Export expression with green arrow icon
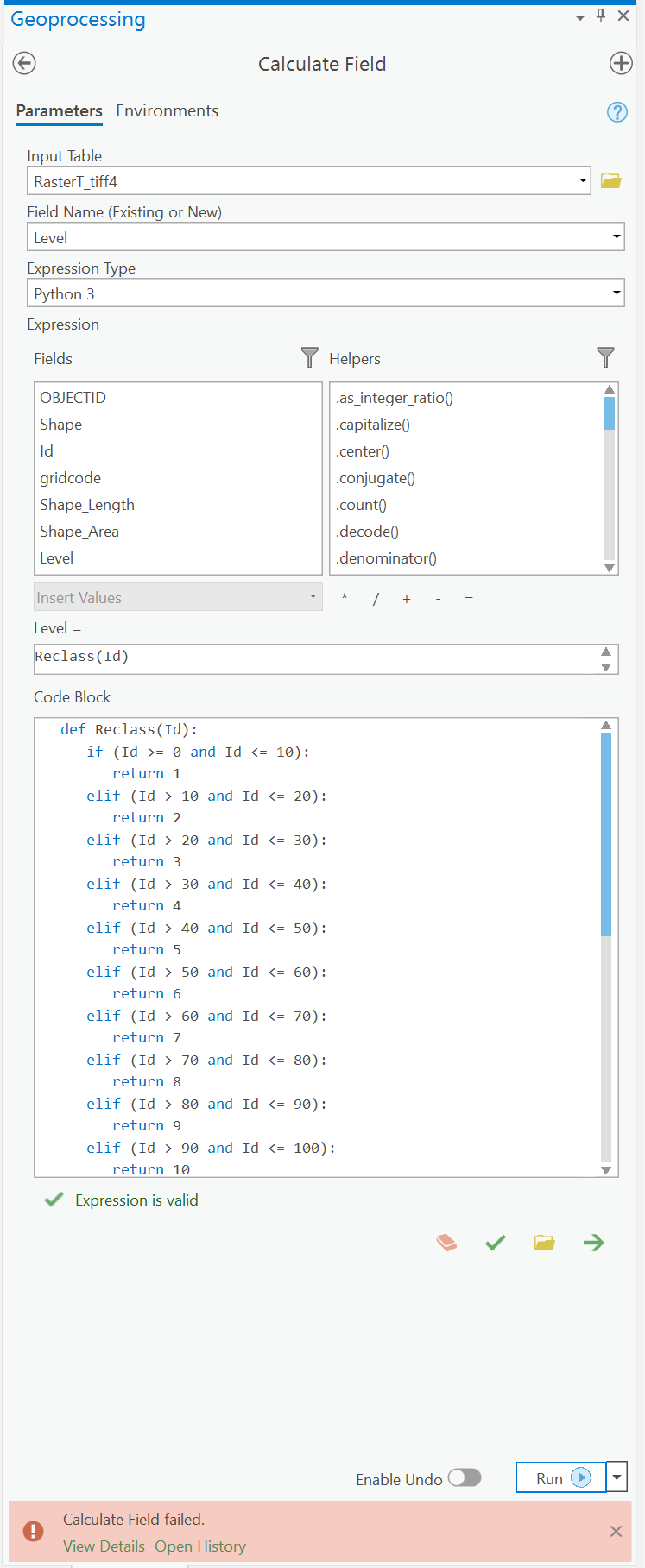Image resolution: width=645 pixels, height=1568 pixels. click(593, 1243)
